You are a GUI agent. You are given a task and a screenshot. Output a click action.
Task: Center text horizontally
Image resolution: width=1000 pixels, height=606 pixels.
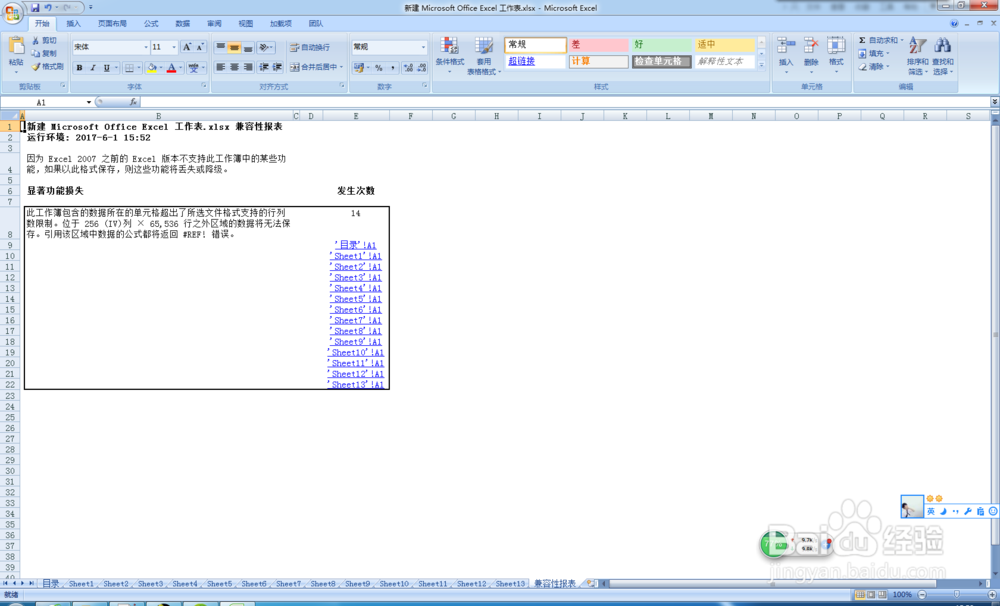coord(234,67)
